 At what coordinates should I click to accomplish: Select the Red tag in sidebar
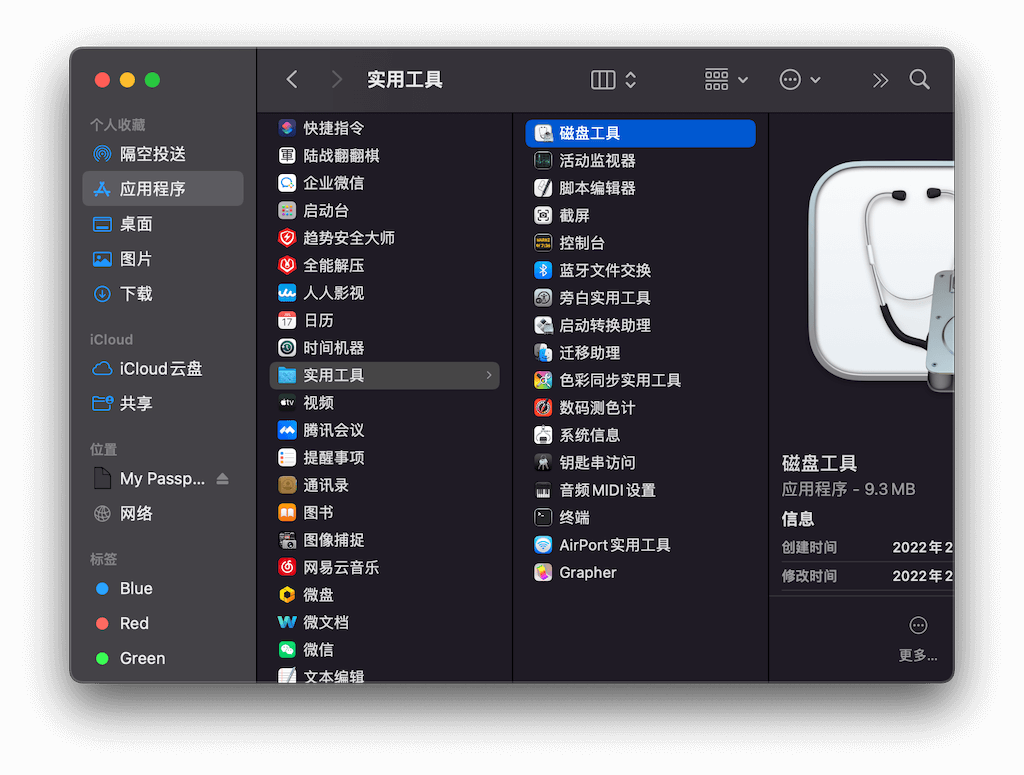(x=134, y=624)
